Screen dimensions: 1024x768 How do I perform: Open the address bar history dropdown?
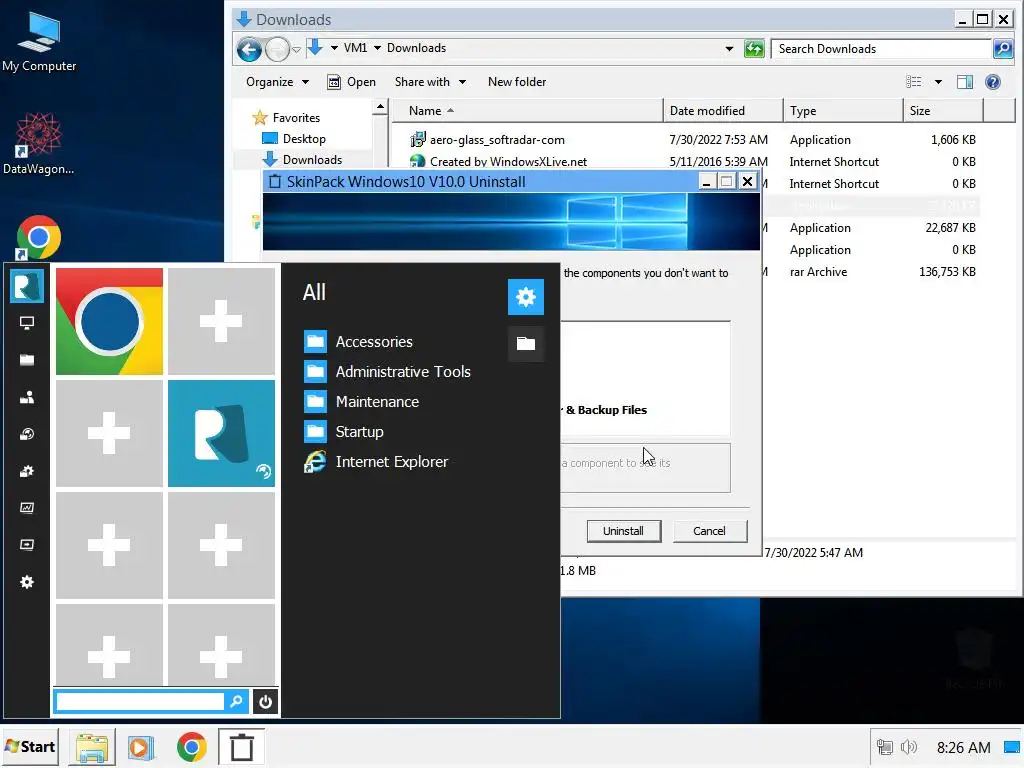[729, 49]
